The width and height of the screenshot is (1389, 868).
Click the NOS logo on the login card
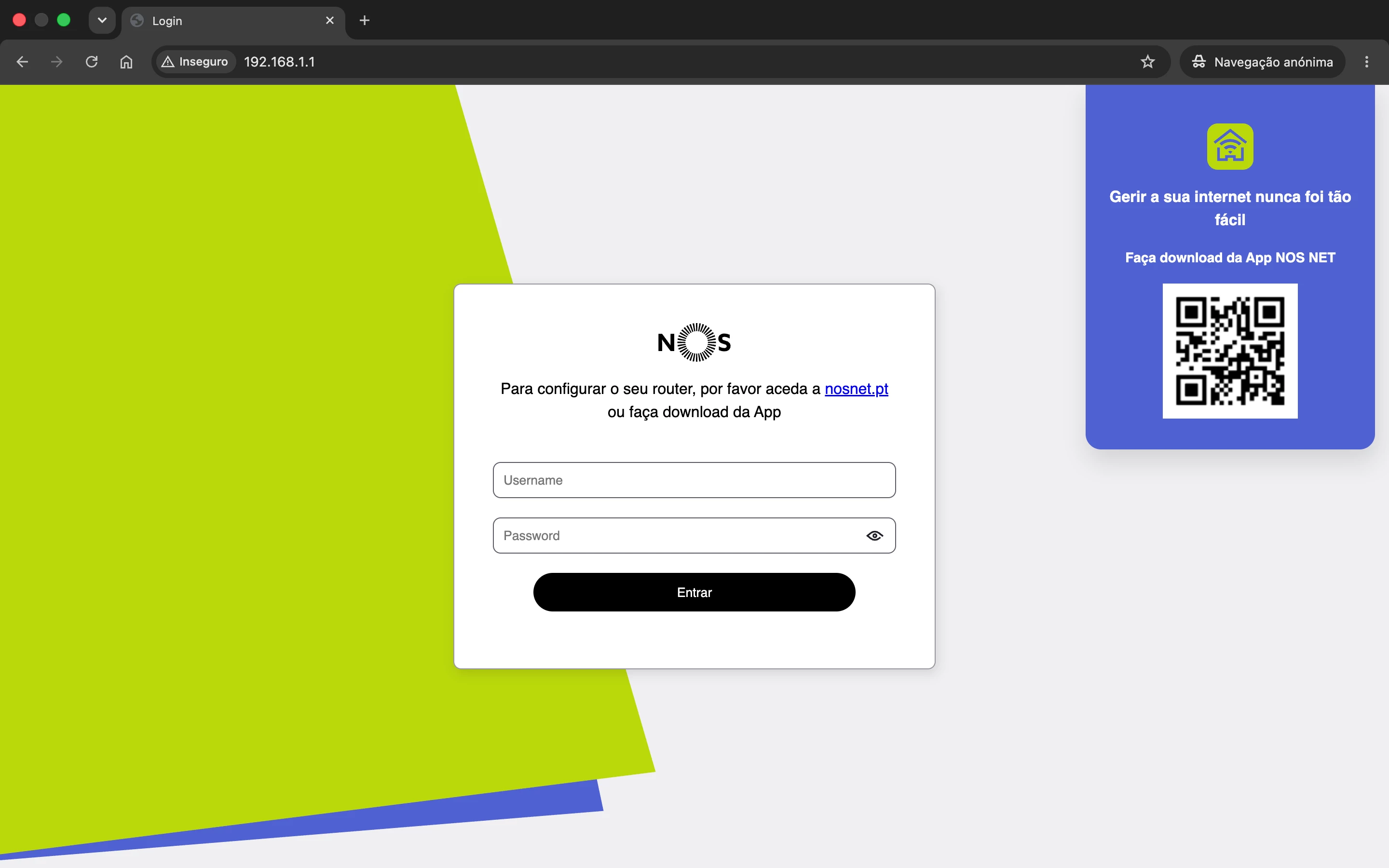694,343
